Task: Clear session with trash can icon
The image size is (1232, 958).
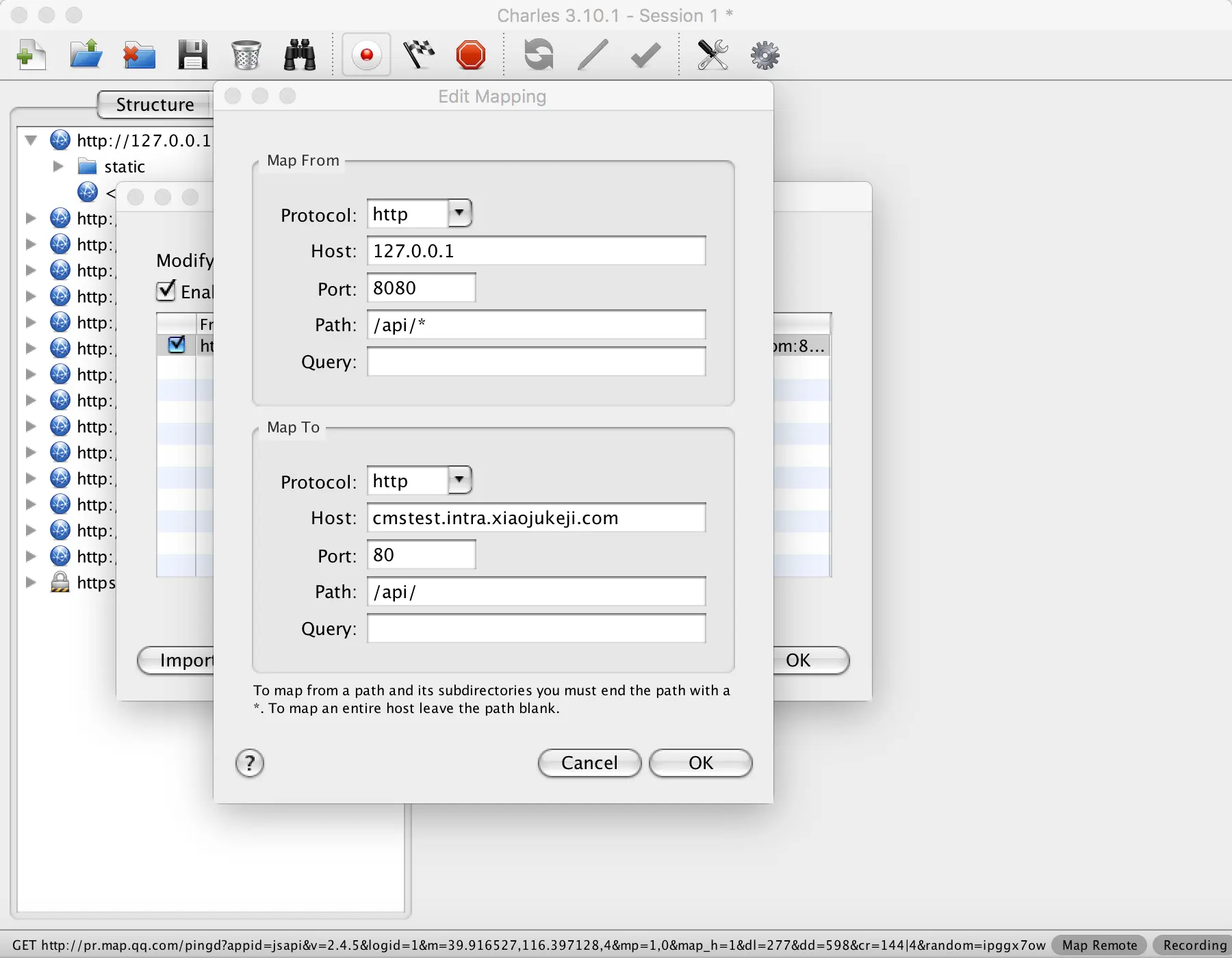Action: [246, 55]
